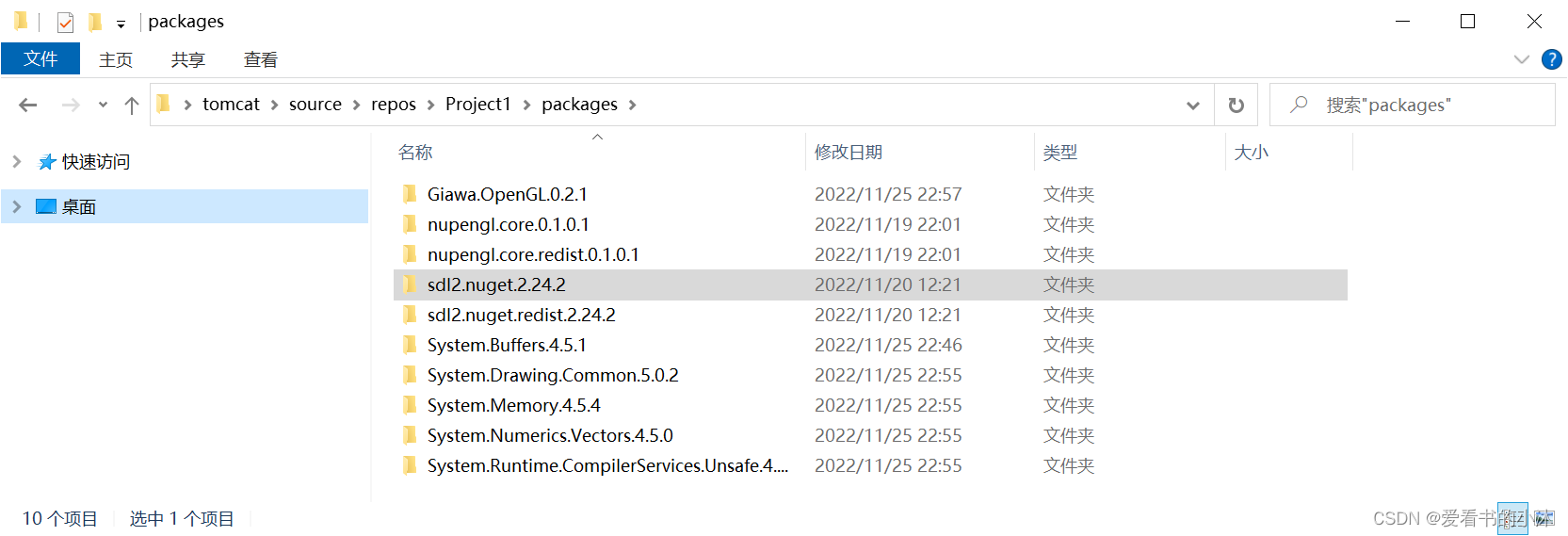Select the System.Runtime.CompilerServices.Unsafe folder icon
The width and height of the screenshot is (1568, 536).
[x=410, y=465]
